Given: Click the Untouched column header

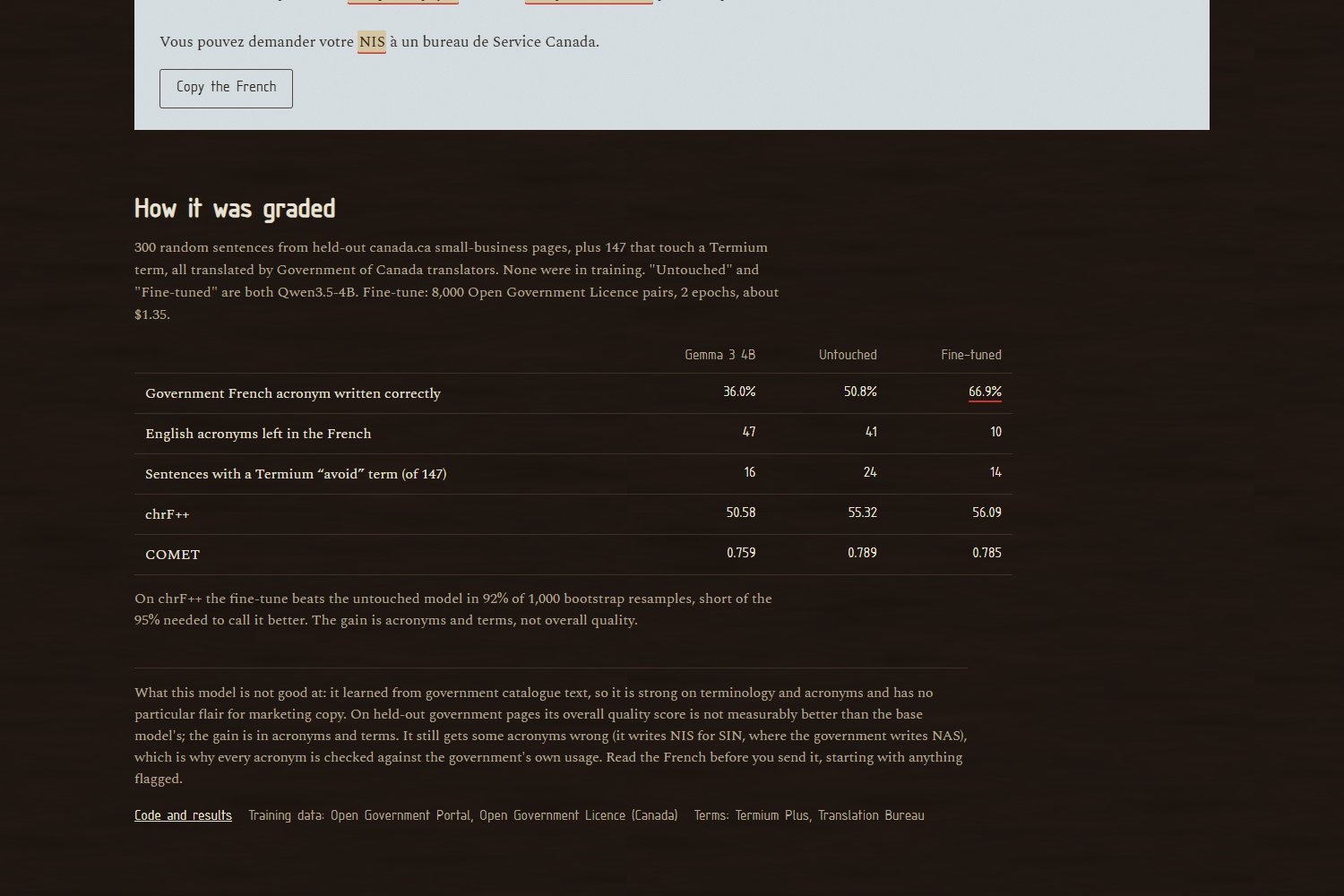Looking at the screenshot, I should click(x=848, y=355).
